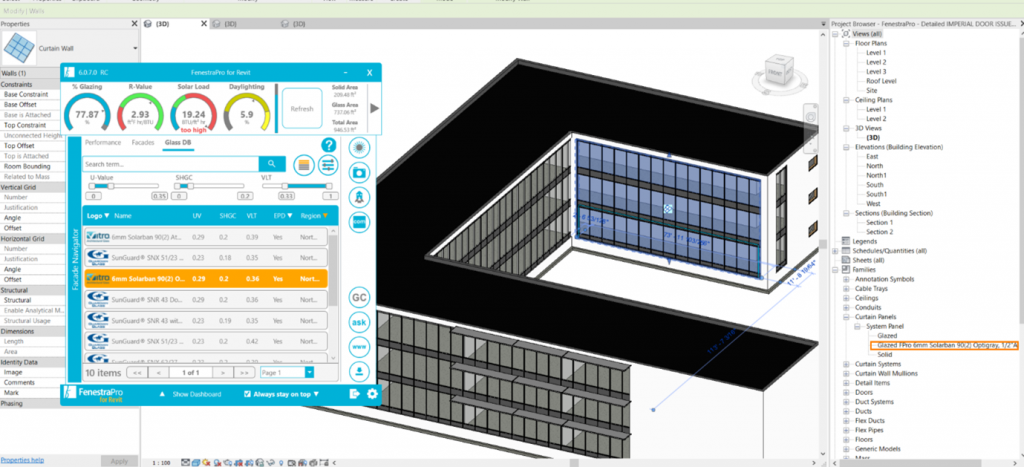Click the play arrow beside area values

(374, 108)
